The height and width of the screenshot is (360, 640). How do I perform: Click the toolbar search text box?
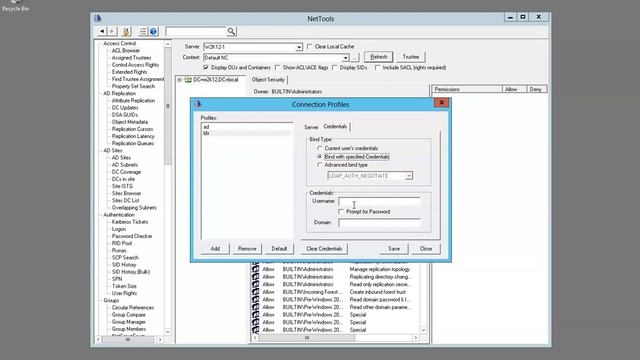pos(196,31)
